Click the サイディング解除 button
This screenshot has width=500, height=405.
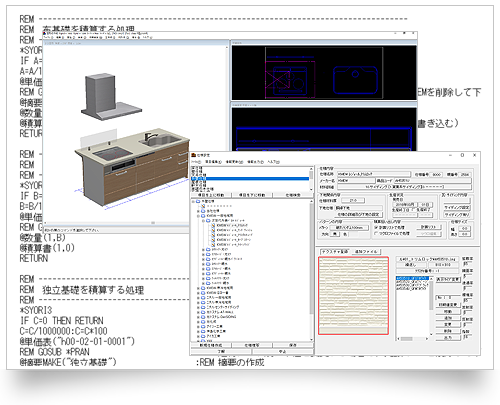[457, 214]
